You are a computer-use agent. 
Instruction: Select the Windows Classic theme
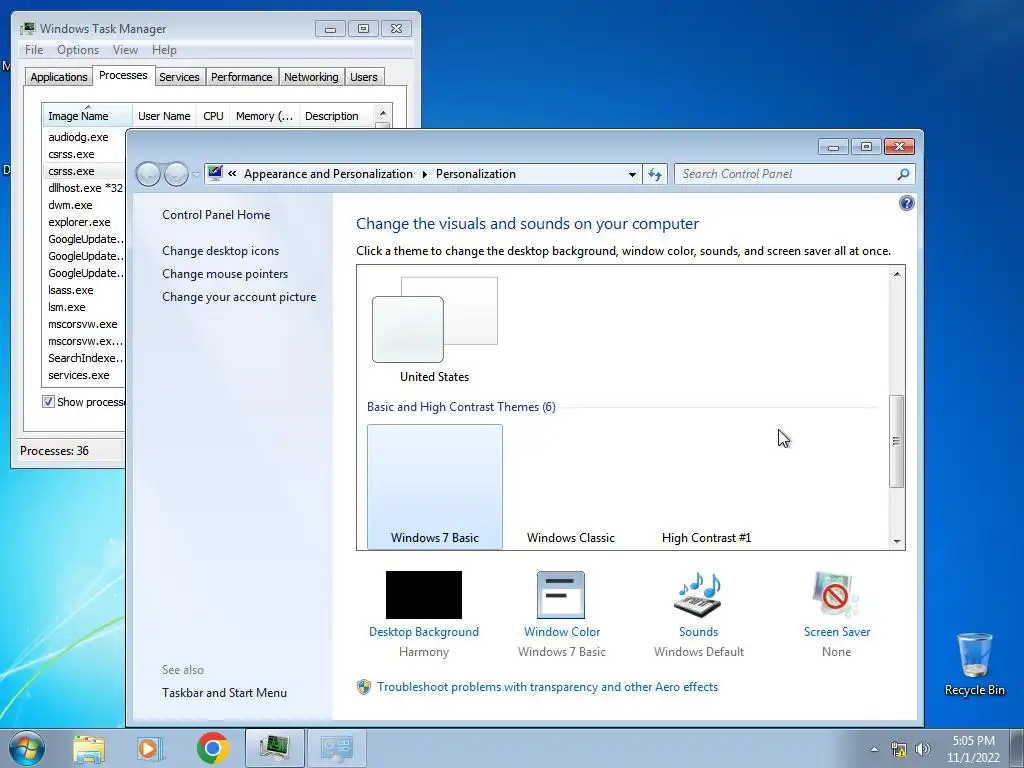click(571, 487)
